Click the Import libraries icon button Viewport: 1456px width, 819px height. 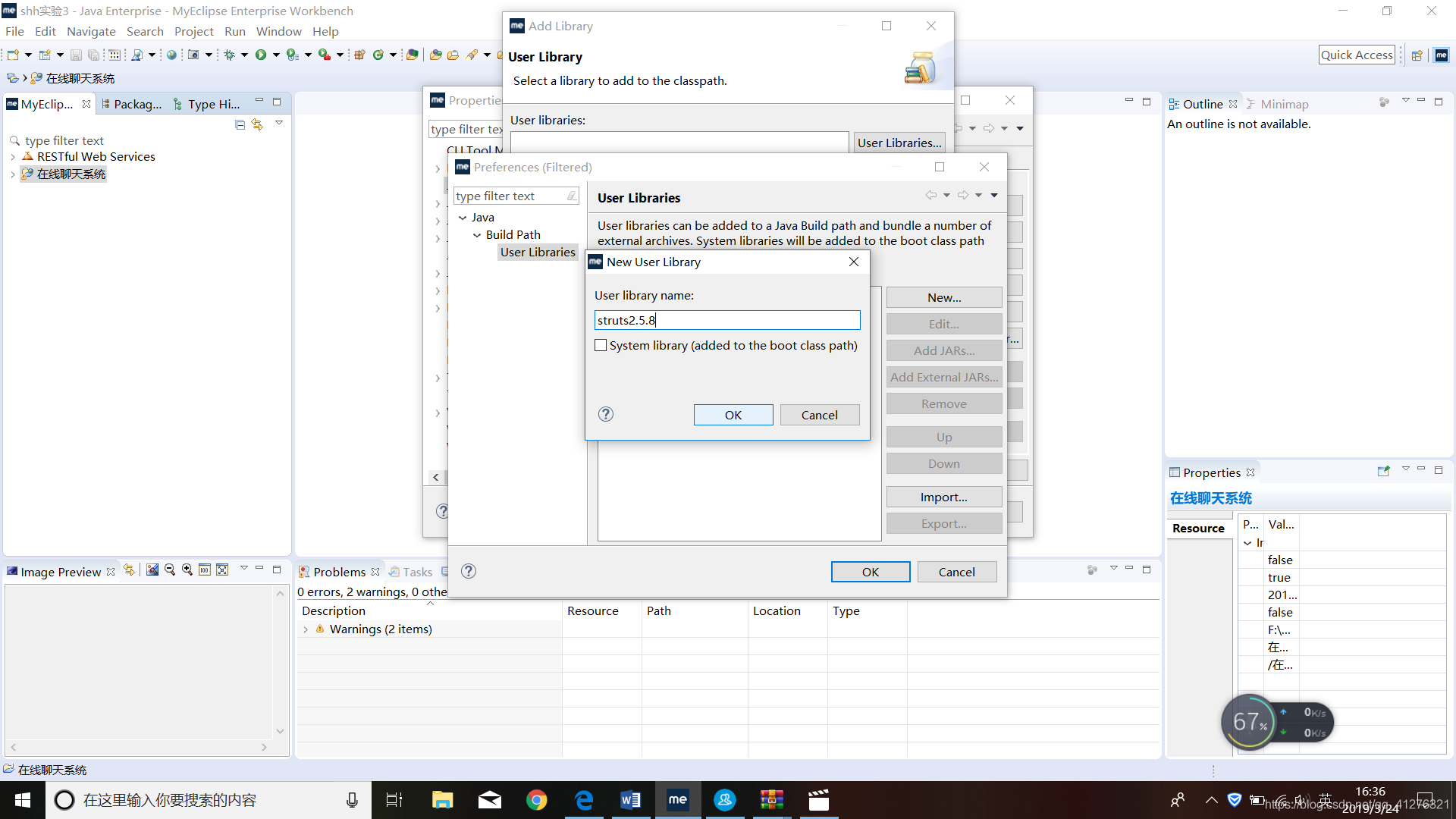pyautogui.click(x=943, y=497)
